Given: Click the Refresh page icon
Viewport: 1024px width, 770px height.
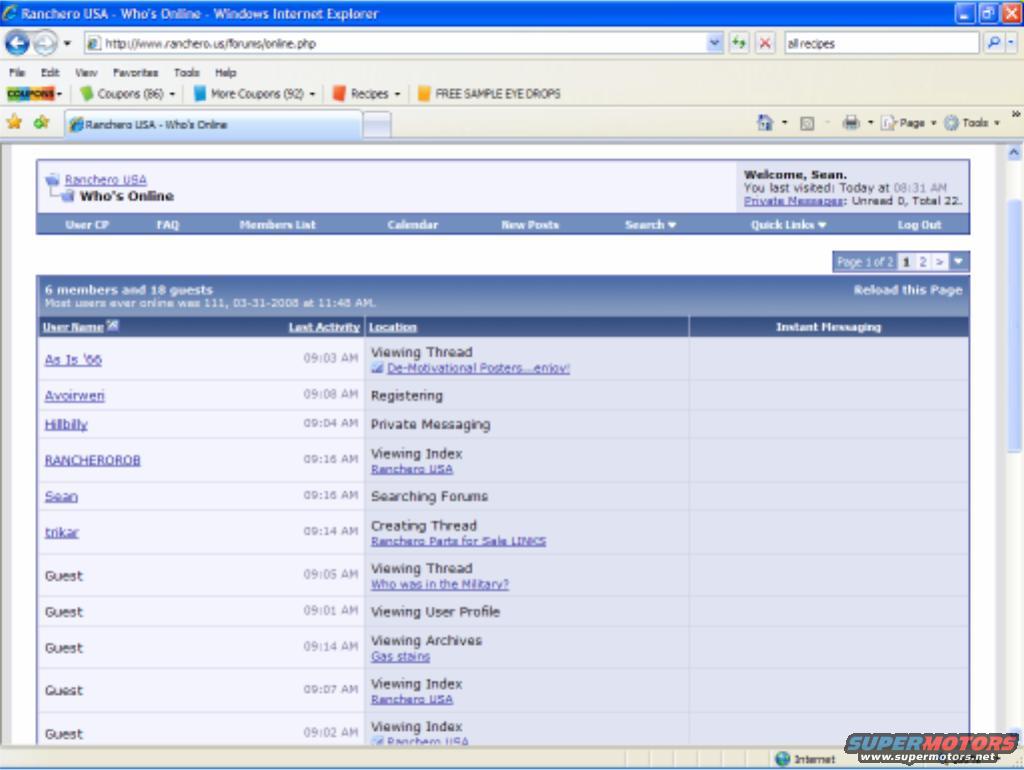Looking at the screenshot, I should point(739,43).
